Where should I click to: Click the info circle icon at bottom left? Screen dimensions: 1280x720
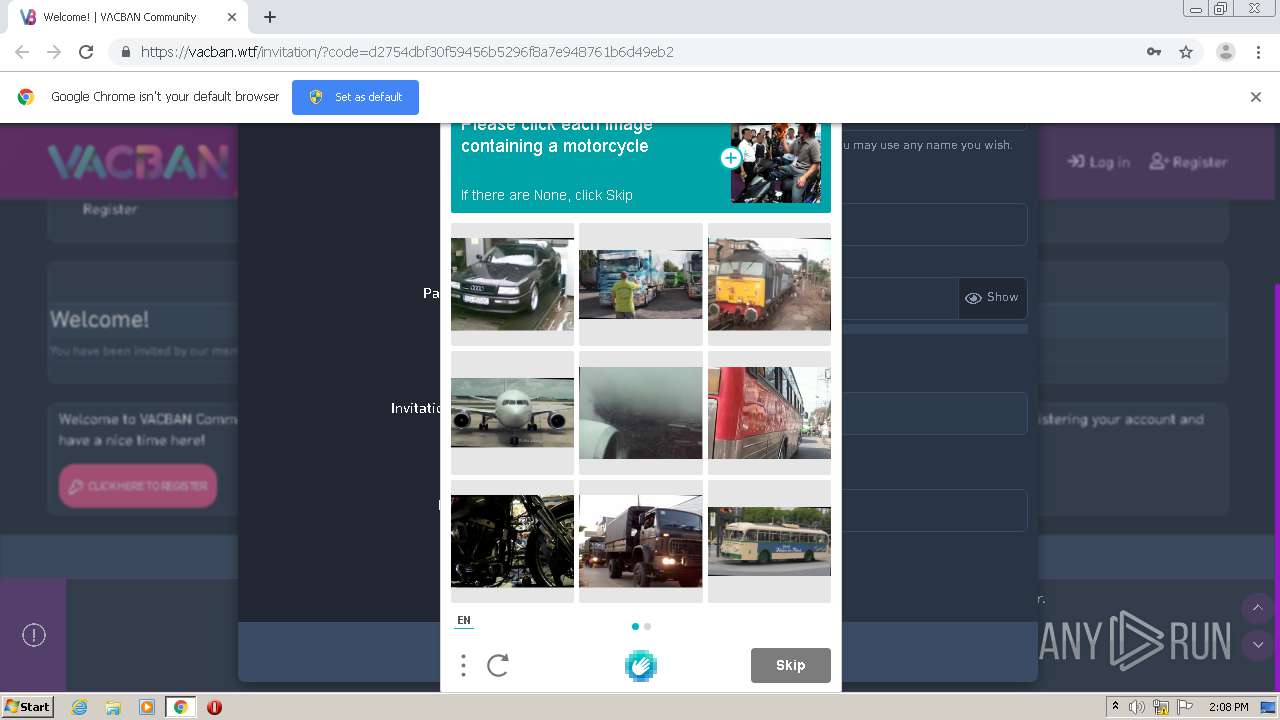point(34,635)
